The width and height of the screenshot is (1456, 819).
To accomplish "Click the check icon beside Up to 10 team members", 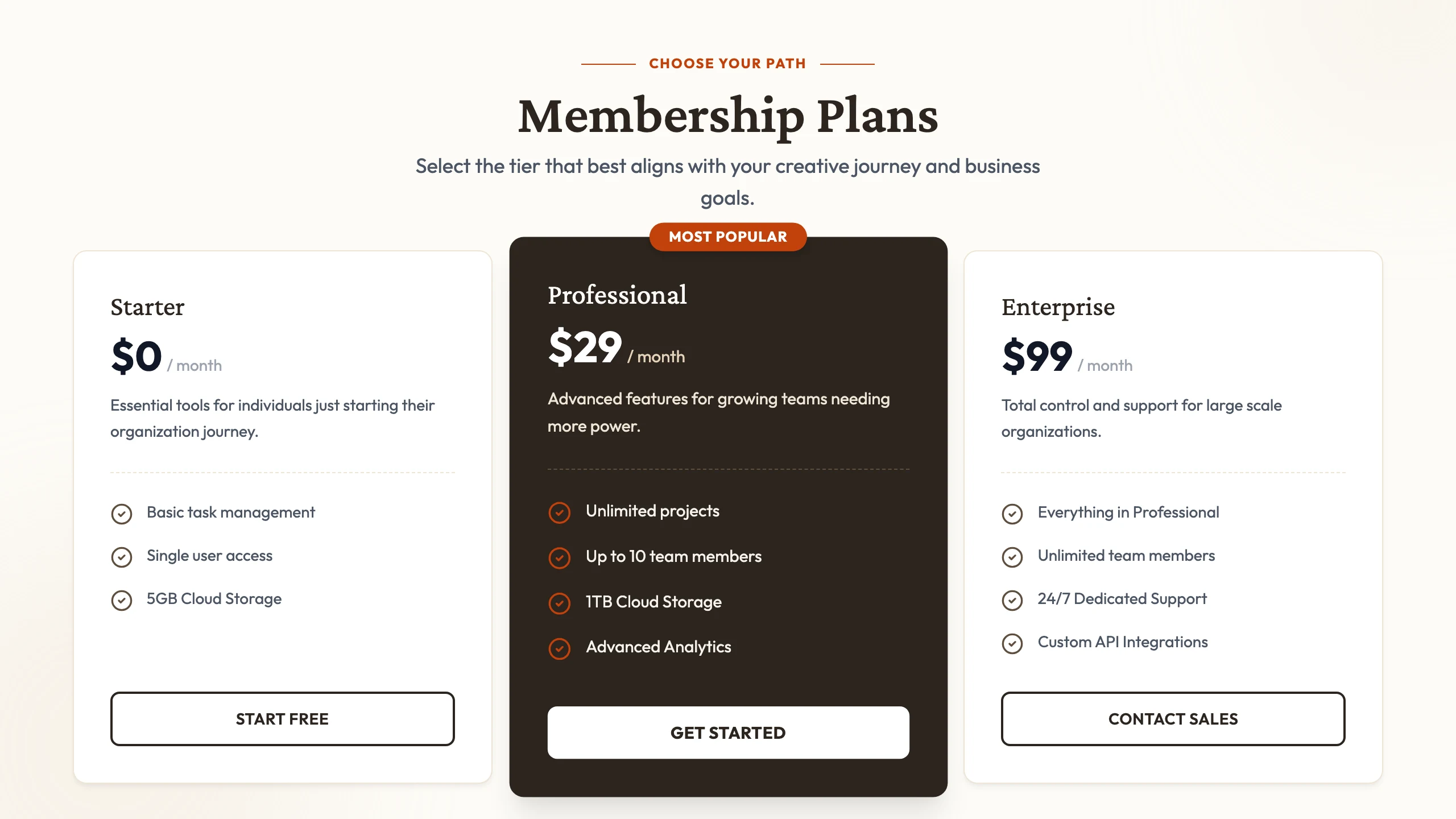I will [559, 558].
